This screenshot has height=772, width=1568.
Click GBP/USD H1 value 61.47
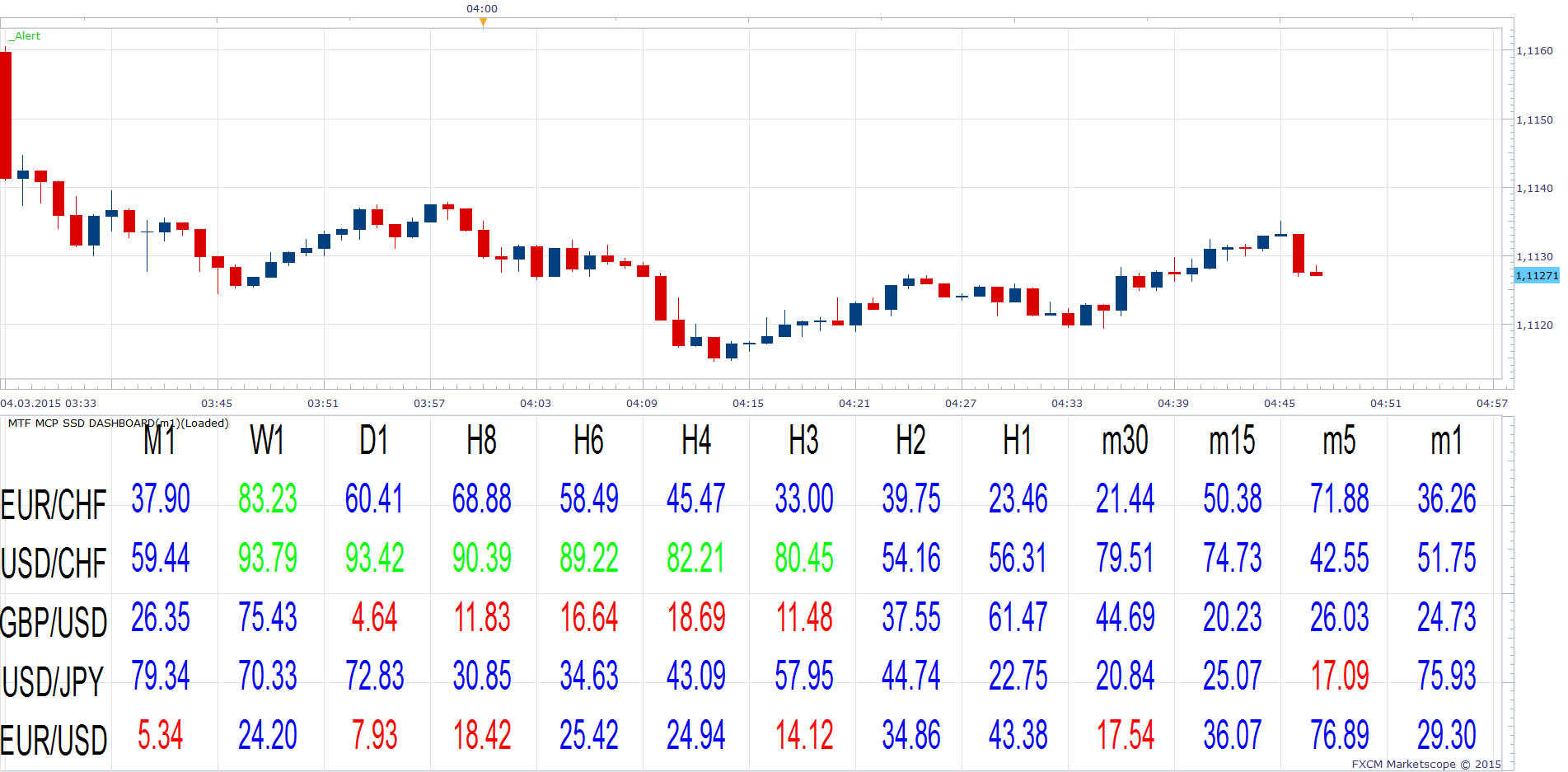[x=1018, y=617]
